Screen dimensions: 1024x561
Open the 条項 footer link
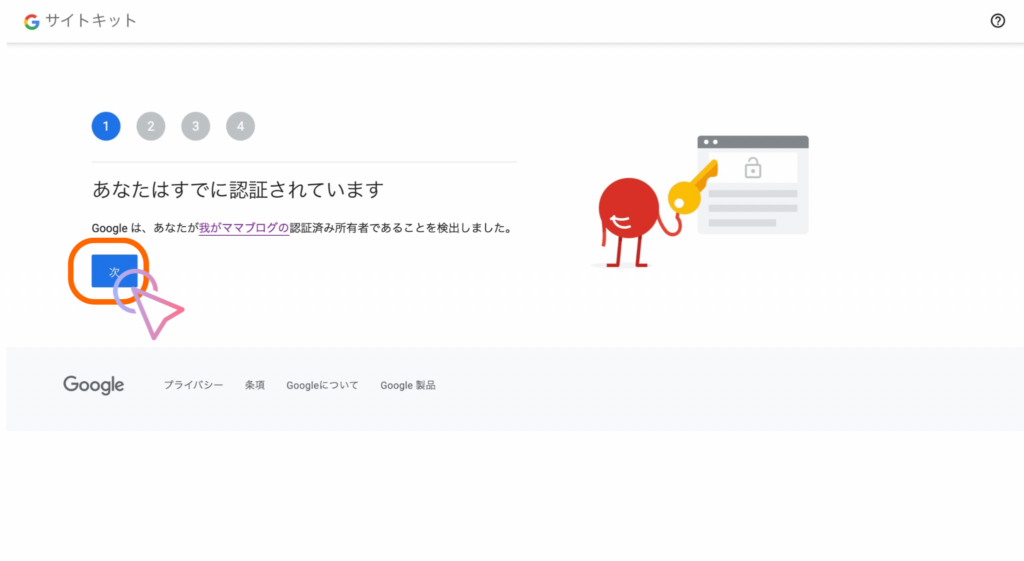pos(255,385)
